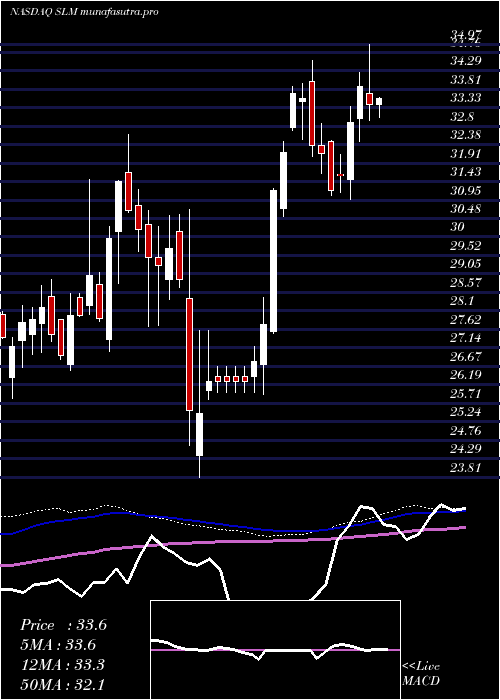
Task: Select the 31.91 price axis label
Action: click(x=466, y=154)
